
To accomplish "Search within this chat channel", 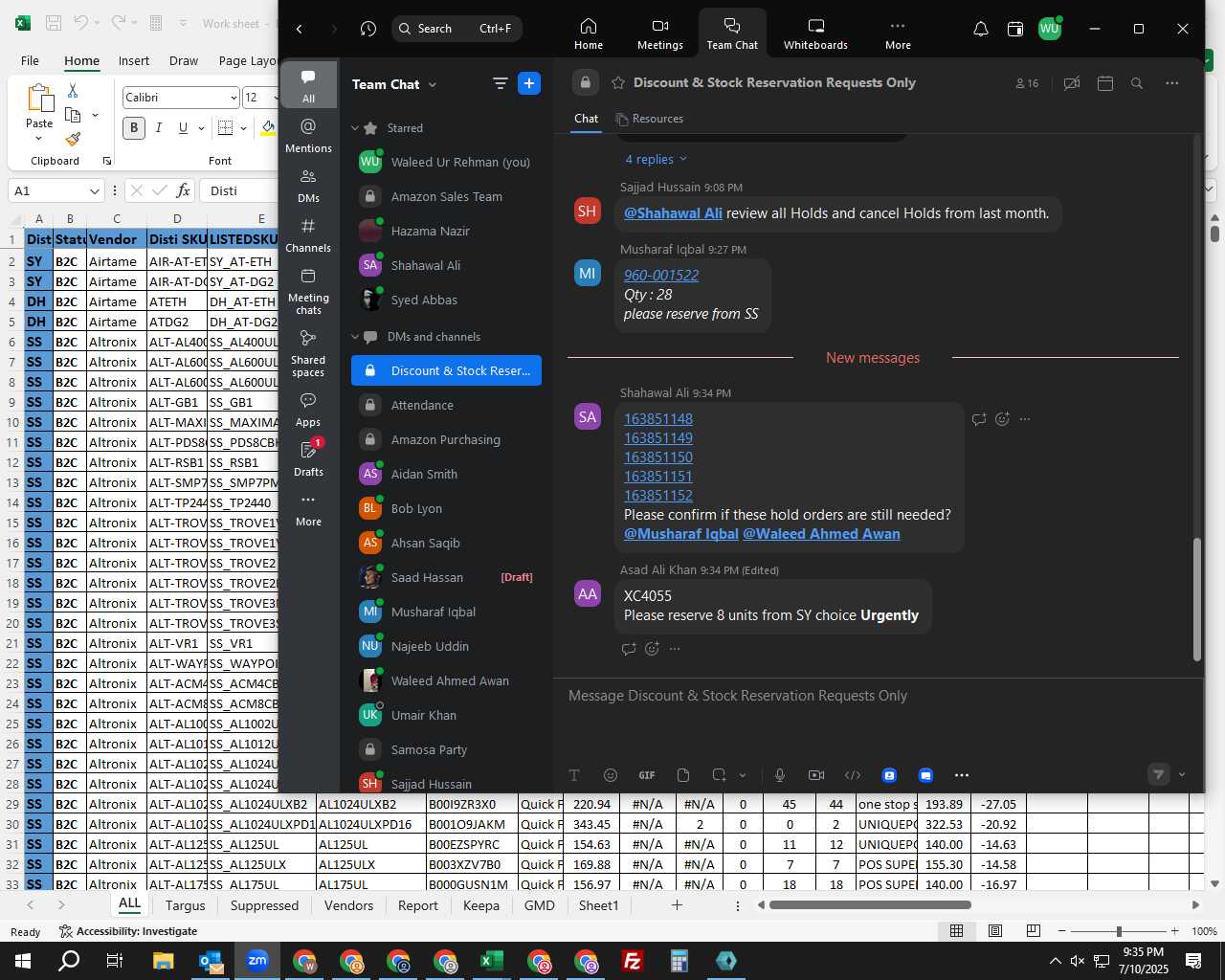I will (1137, 83).
